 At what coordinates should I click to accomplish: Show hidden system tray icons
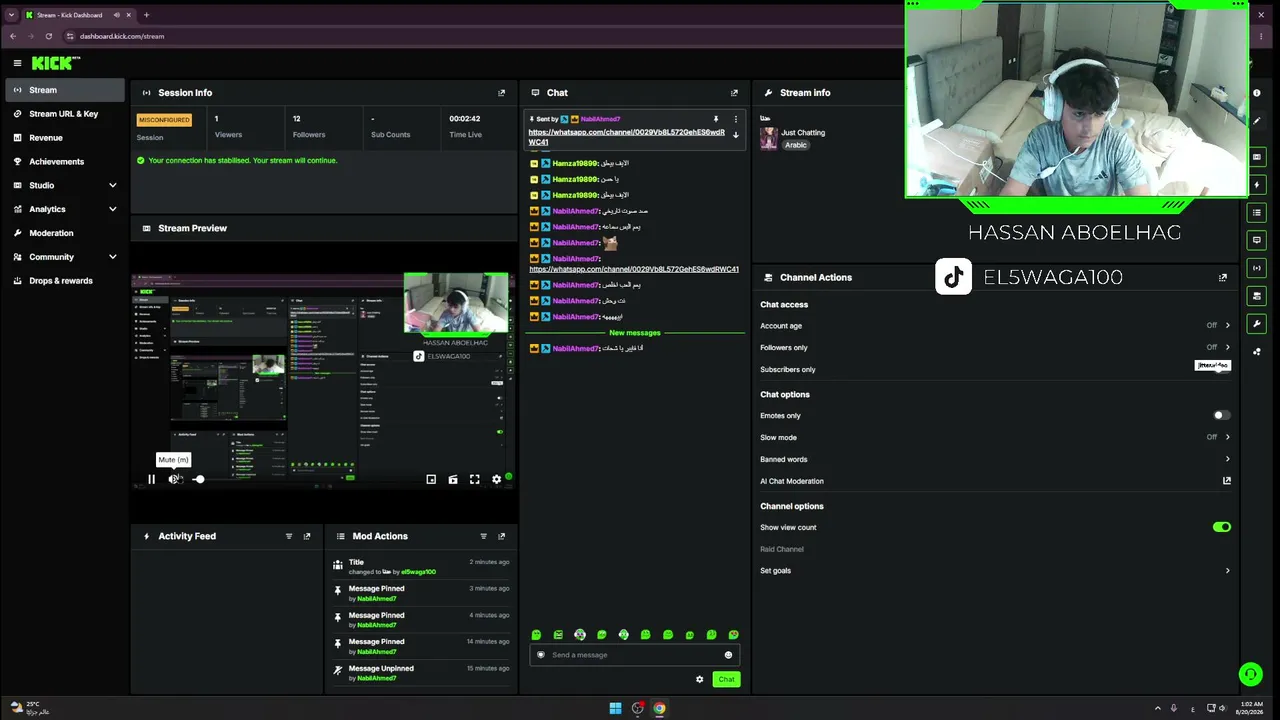point(1158,709)
